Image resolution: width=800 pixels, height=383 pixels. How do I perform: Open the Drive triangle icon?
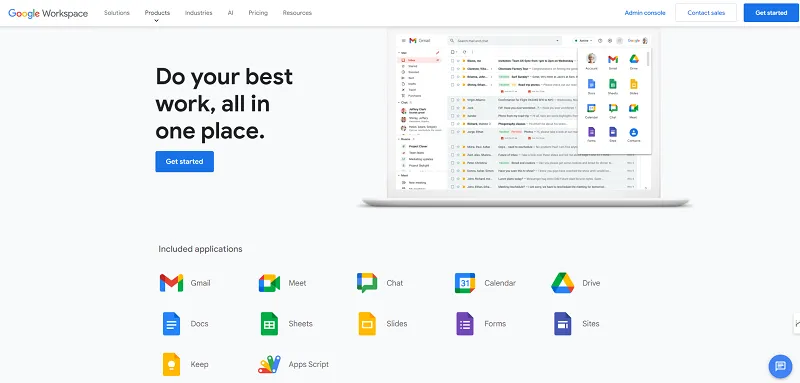click(x=563, y=283)
